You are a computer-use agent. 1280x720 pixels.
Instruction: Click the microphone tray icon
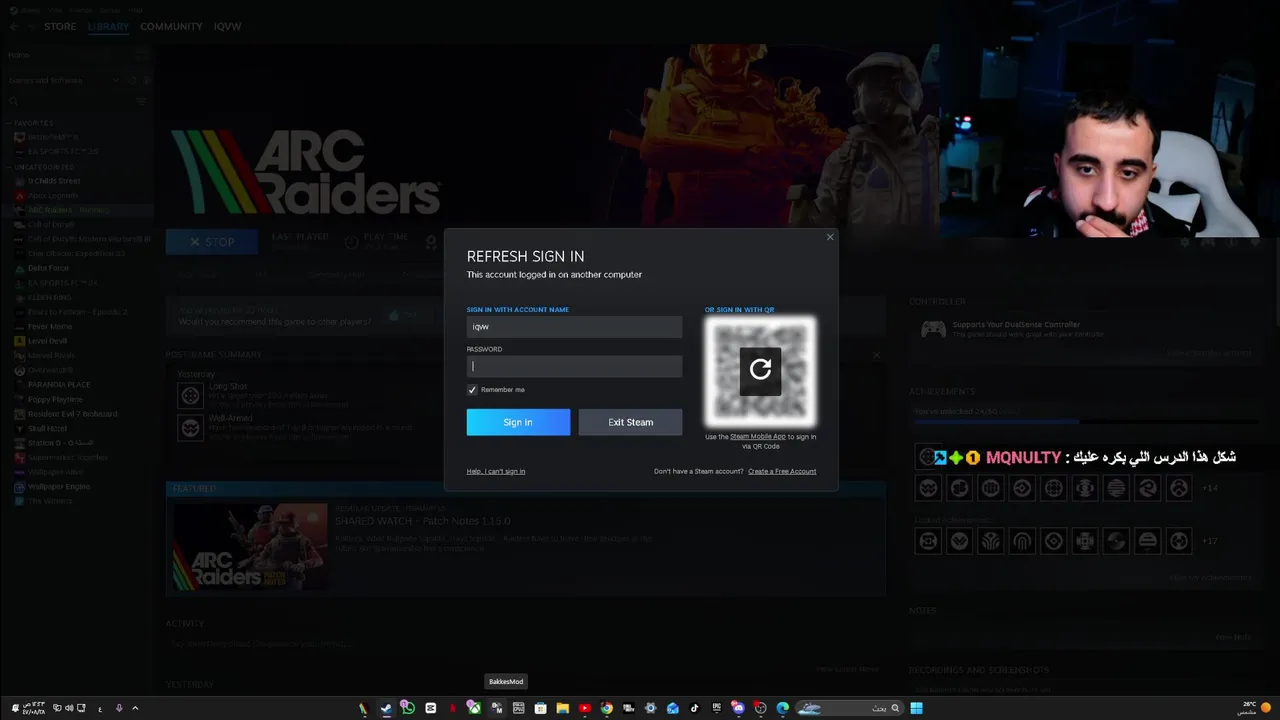coord(119,708)
